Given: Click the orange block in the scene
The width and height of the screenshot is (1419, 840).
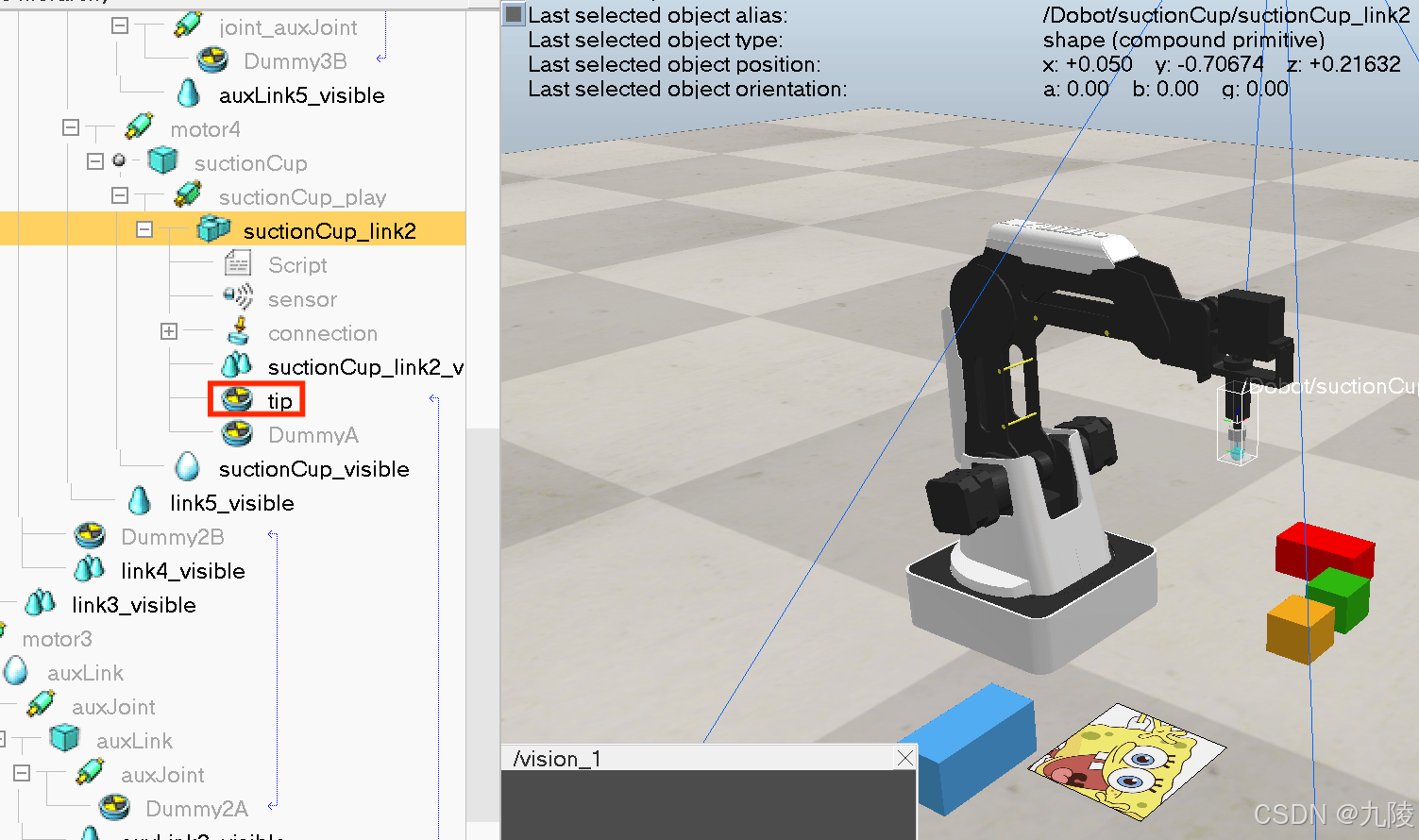Looking at the screenshot, I should pyautogui.click(x=1300, y=629).
